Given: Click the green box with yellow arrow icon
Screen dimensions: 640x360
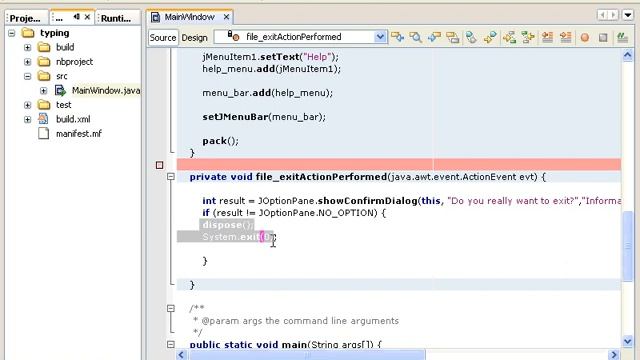Looking at the screenshot, I should coord(528,38).
